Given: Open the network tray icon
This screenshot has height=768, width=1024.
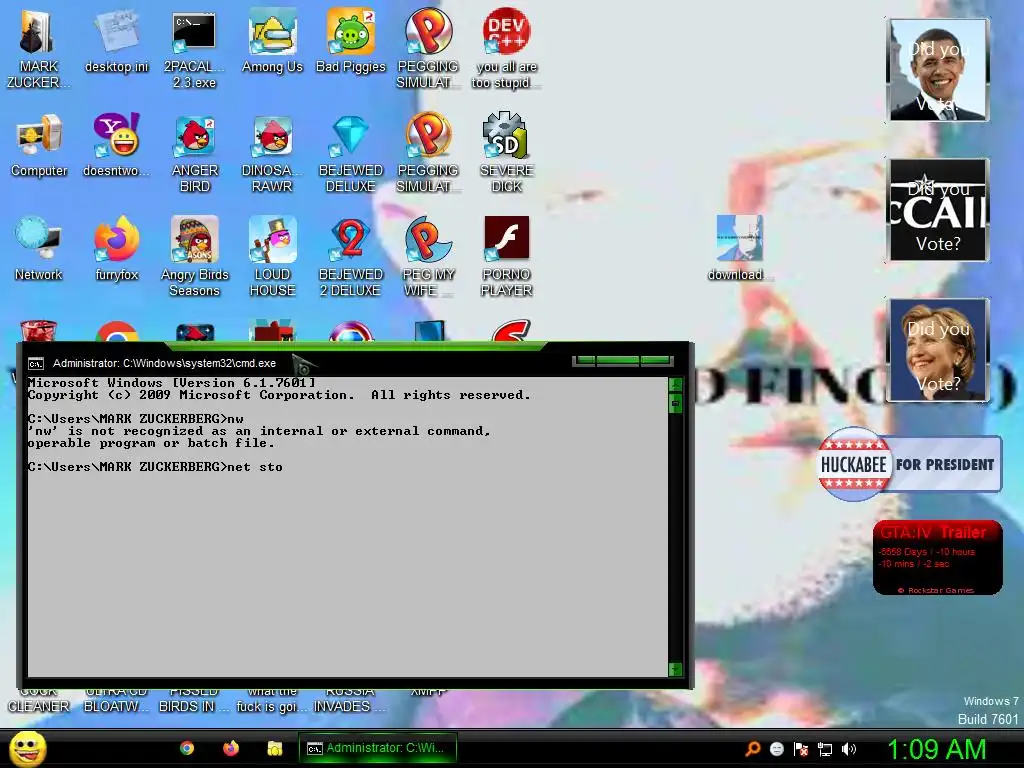Looking at the screenshot, I should (x=825, y=749).
